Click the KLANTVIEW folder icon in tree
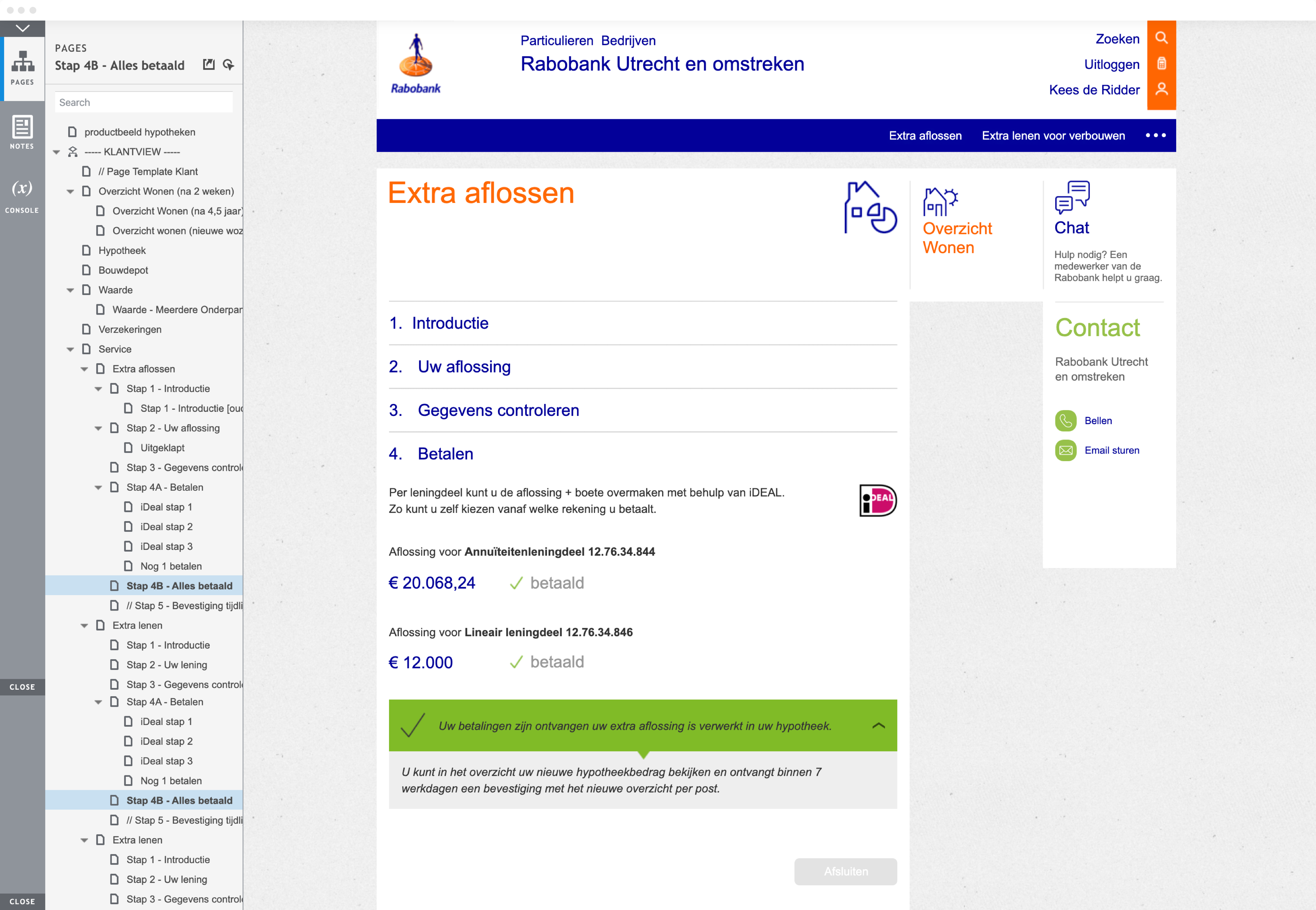The width and height of the screenshot is (1316, 910). tap(72, 152)
